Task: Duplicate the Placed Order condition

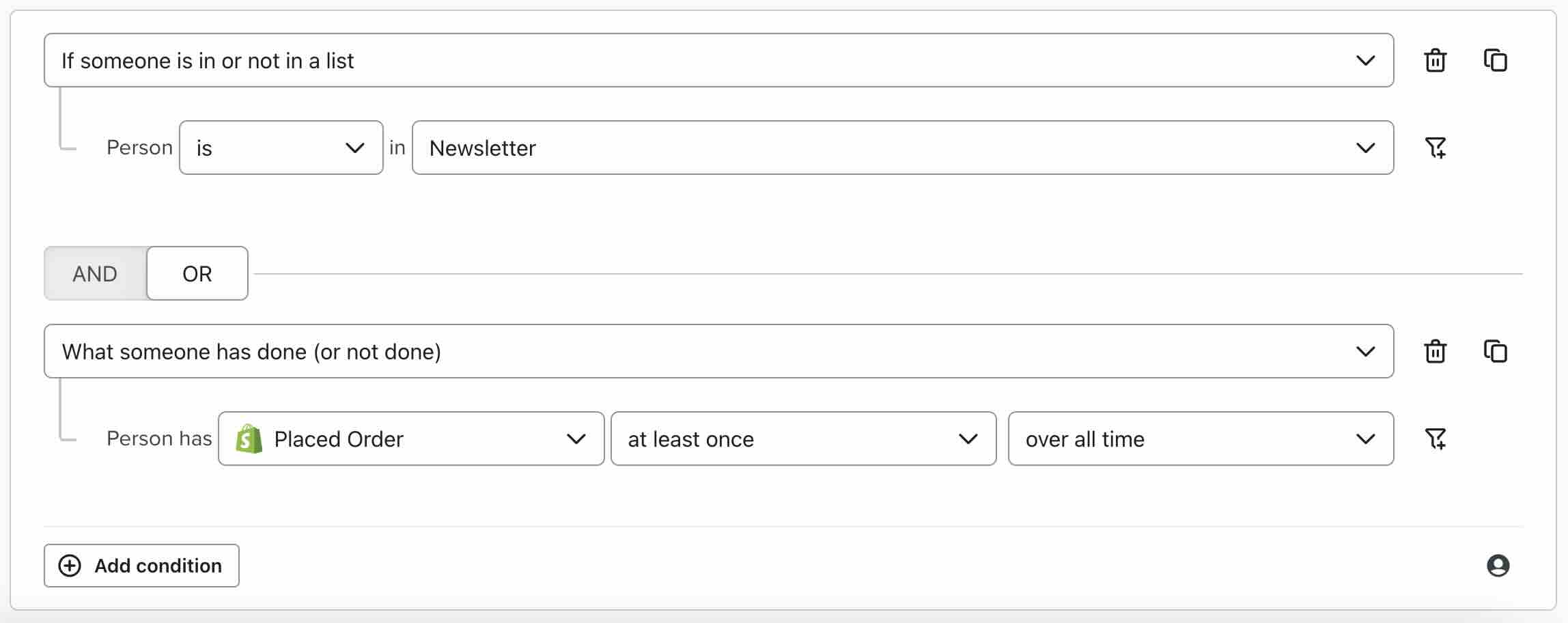Action: tap(1496, 352)
